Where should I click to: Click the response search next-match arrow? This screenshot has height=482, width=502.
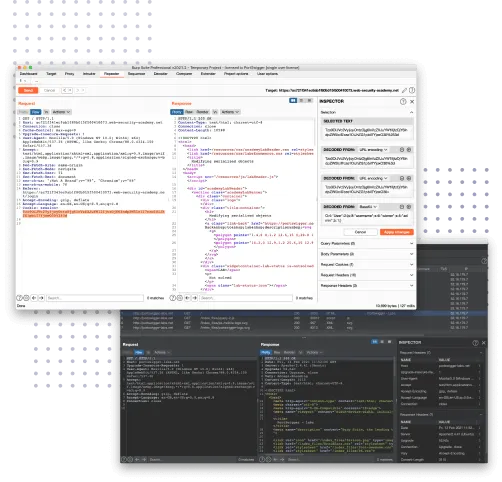[195, 298]
